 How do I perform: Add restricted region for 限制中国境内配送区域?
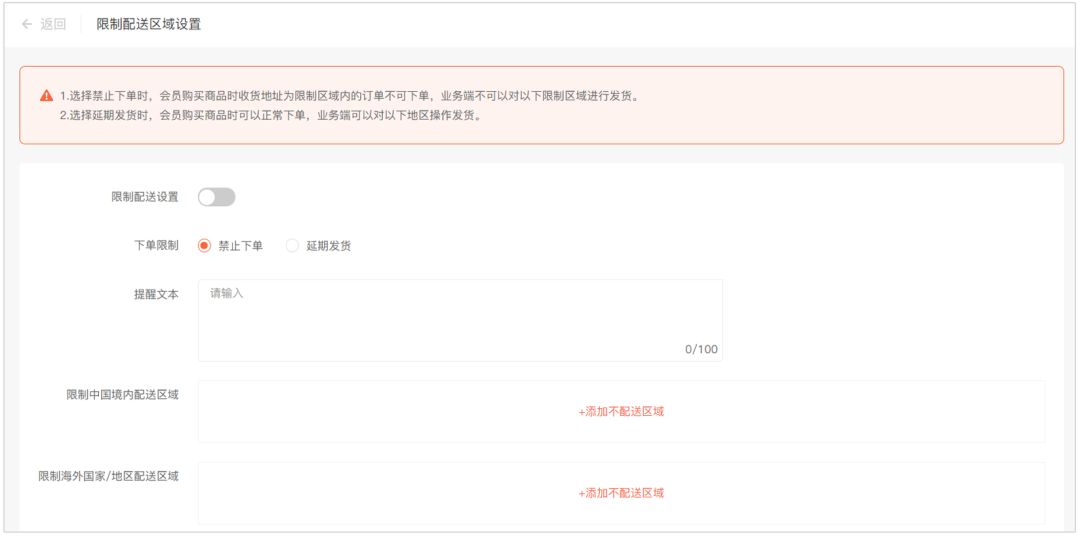point(621,411)
